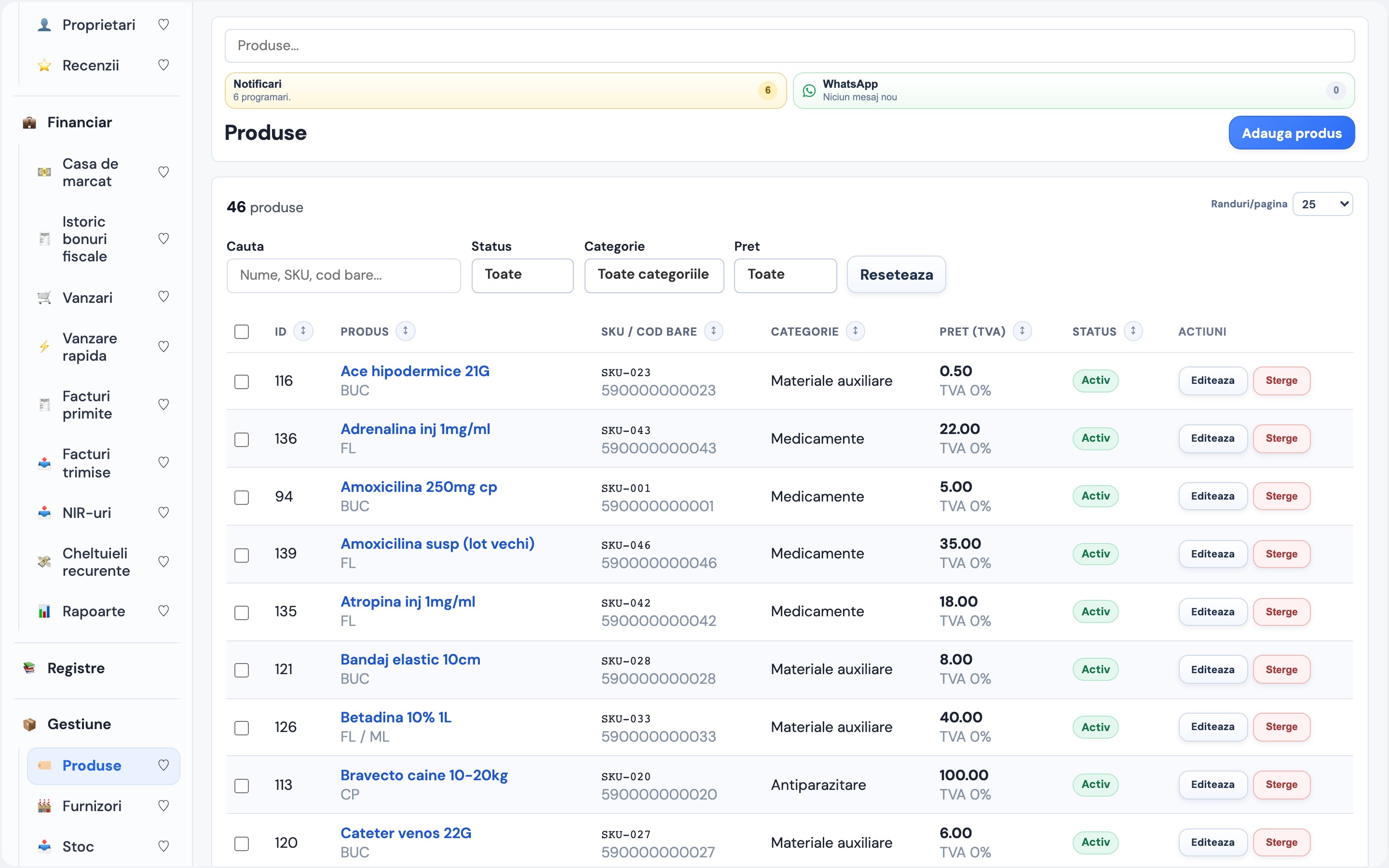Toggle heart for Facturi primite
Screen dimensions: 1389x868
163,405
